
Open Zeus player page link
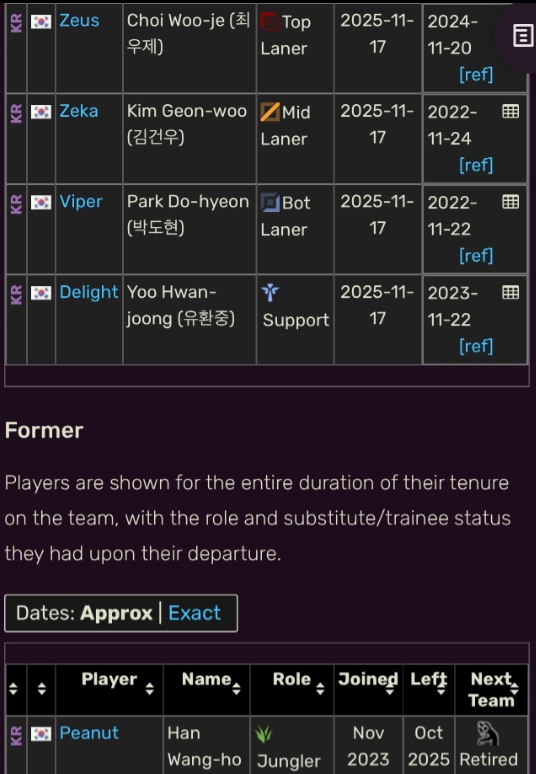click(x=79, y=21)
